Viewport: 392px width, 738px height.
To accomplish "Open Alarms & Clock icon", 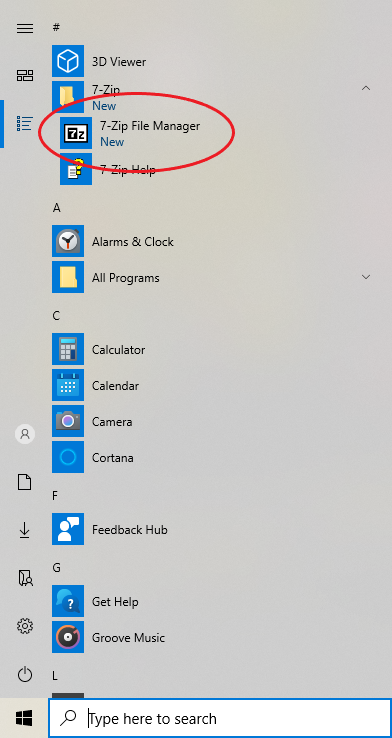I will (68, 241).
